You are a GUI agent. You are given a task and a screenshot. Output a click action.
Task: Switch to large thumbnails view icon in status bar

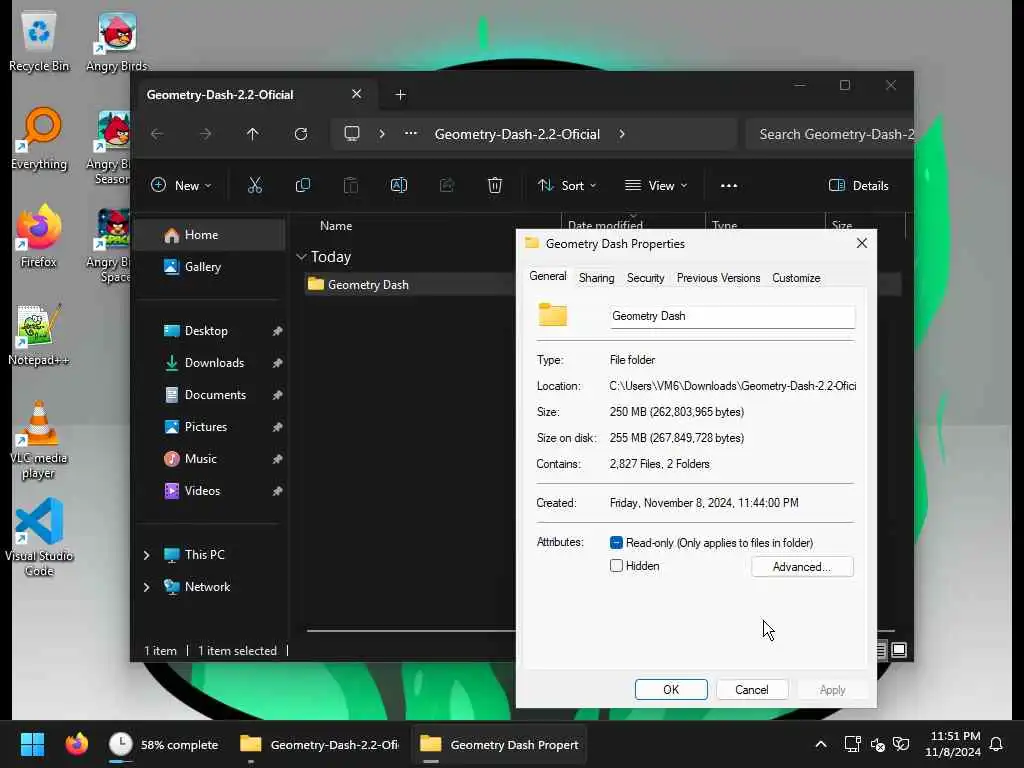pos(899,650)
